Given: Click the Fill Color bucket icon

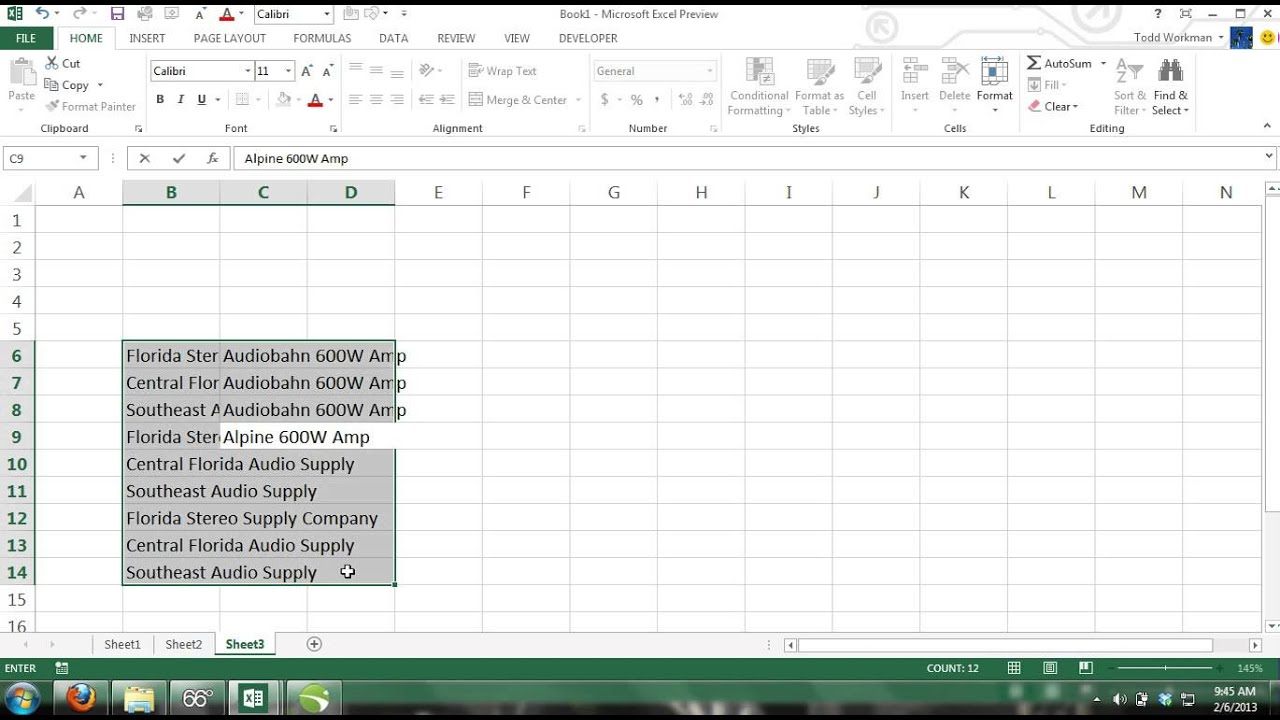Looking at the screenshot, I should (284, 100).
